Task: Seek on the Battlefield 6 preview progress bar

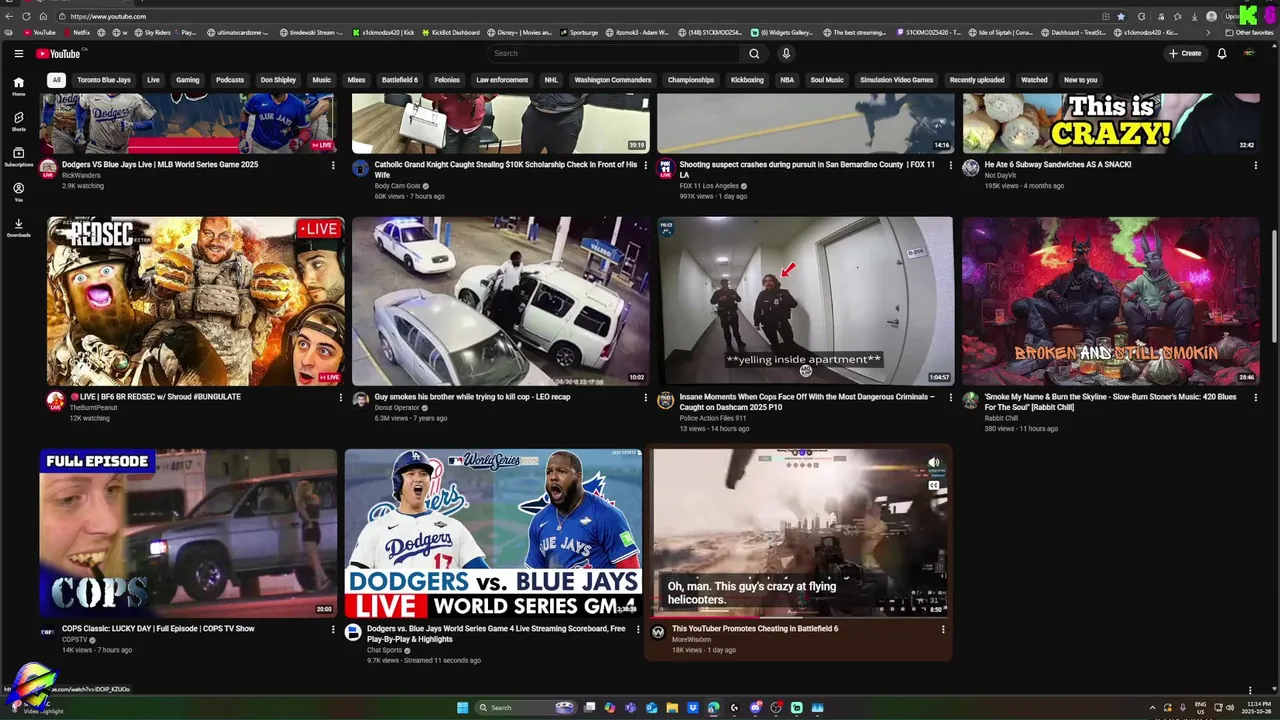Action: click(800, 616)
